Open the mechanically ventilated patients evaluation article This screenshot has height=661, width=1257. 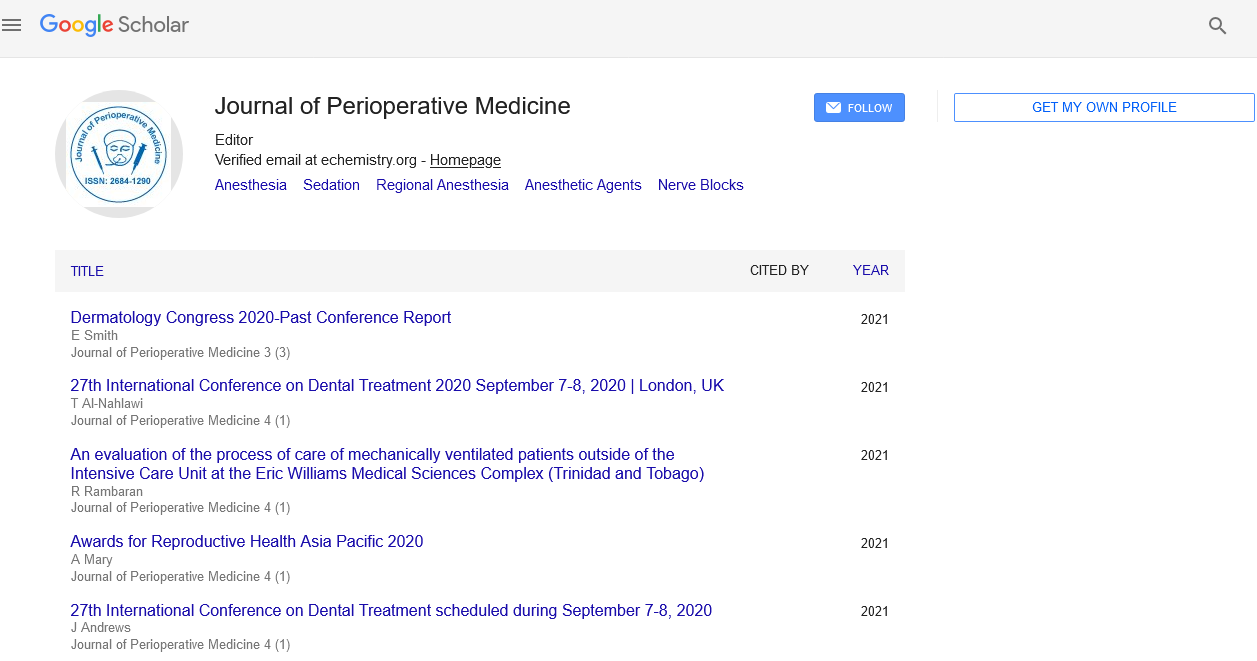(x=387, y=464)
